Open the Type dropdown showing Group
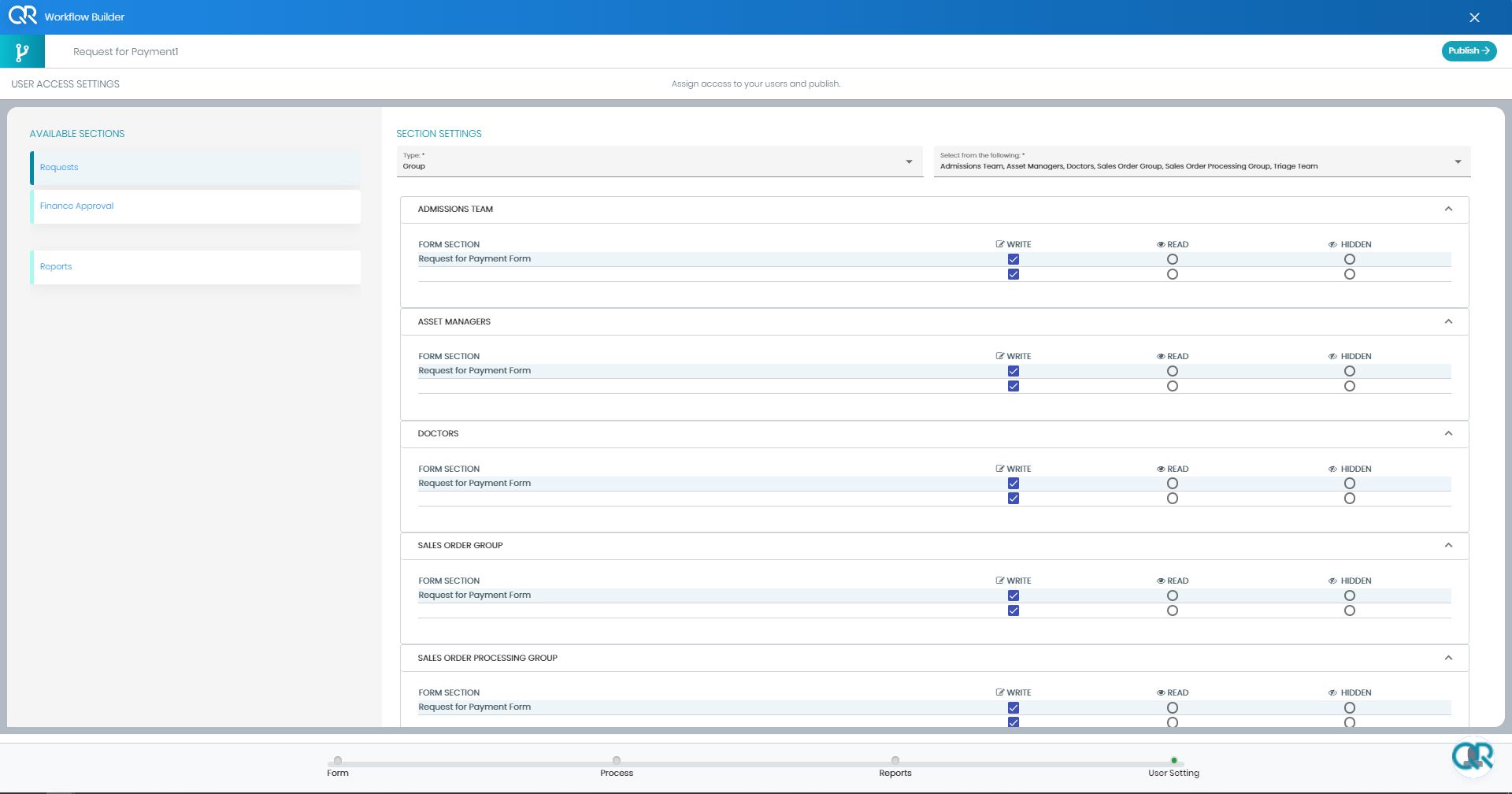The height and width of the screenshot is (794, 1512). pyautogui.click(x=659, y=161)
